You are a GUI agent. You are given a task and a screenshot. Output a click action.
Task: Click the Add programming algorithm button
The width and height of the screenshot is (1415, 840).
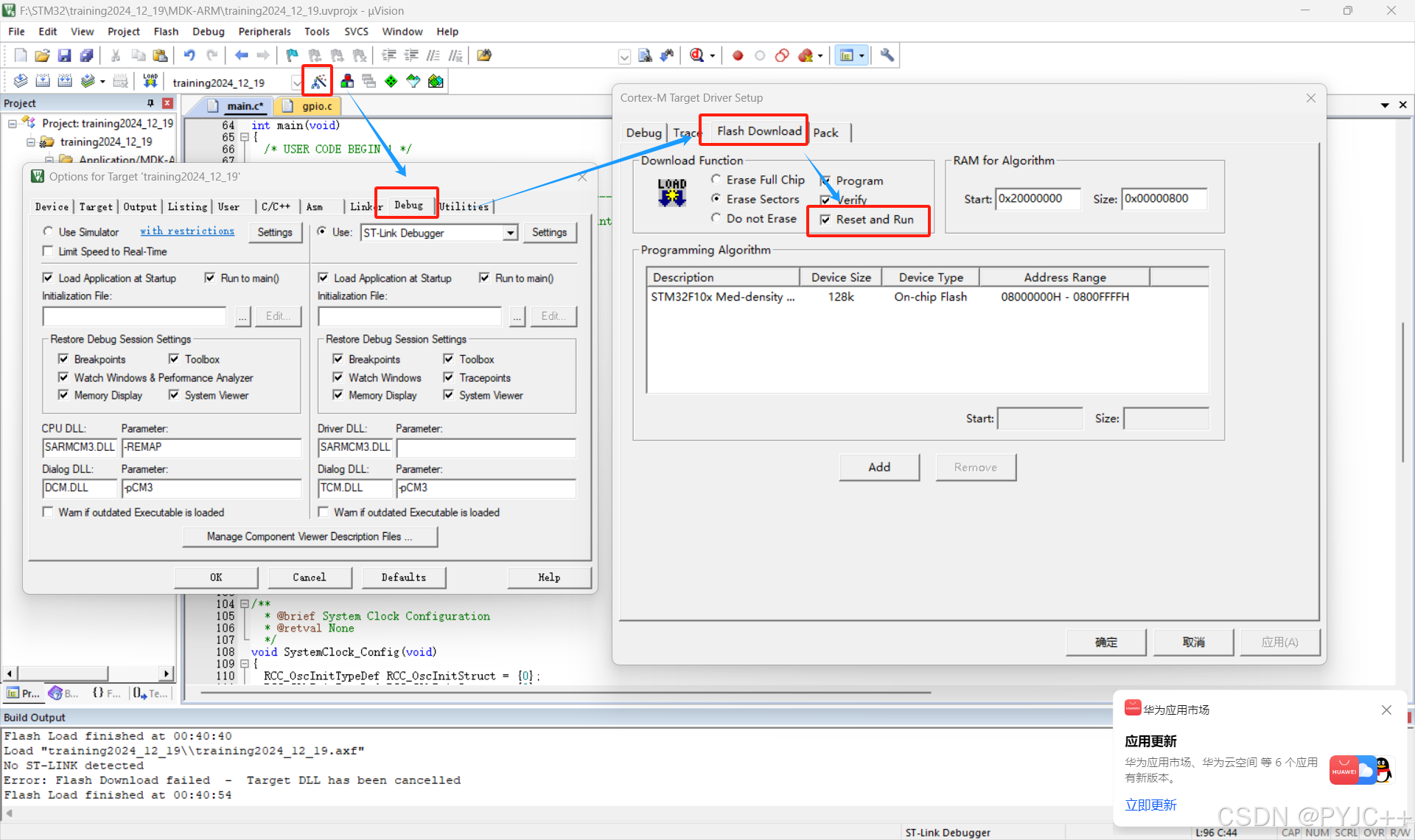click(x=878, y=467)
